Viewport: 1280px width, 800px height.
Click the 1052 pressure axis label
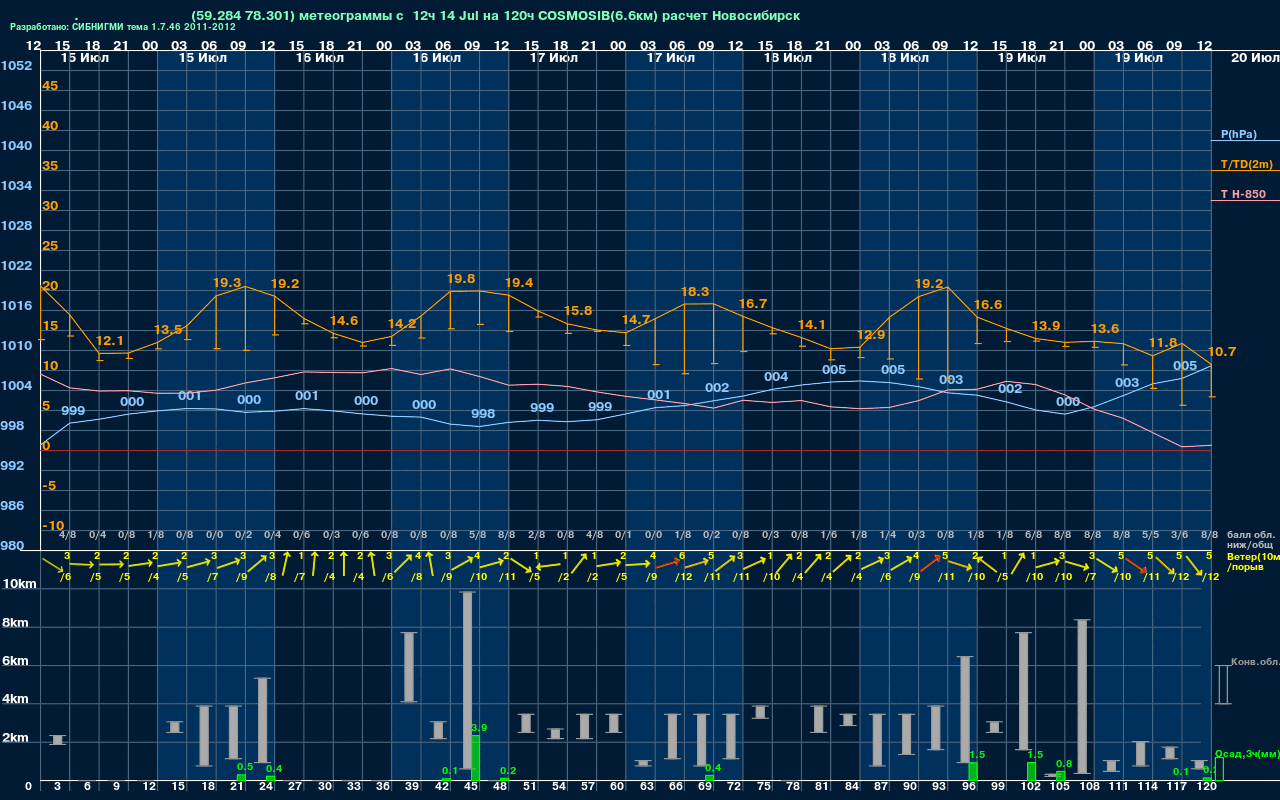point(16,66)
